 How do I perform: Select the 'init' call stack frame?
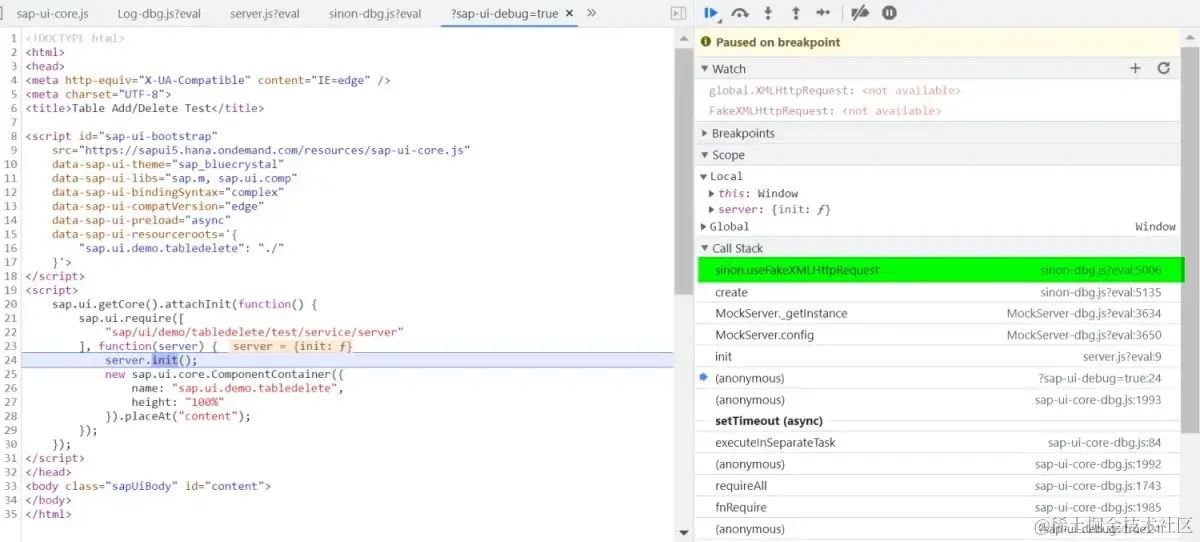(x=940, y=357)
